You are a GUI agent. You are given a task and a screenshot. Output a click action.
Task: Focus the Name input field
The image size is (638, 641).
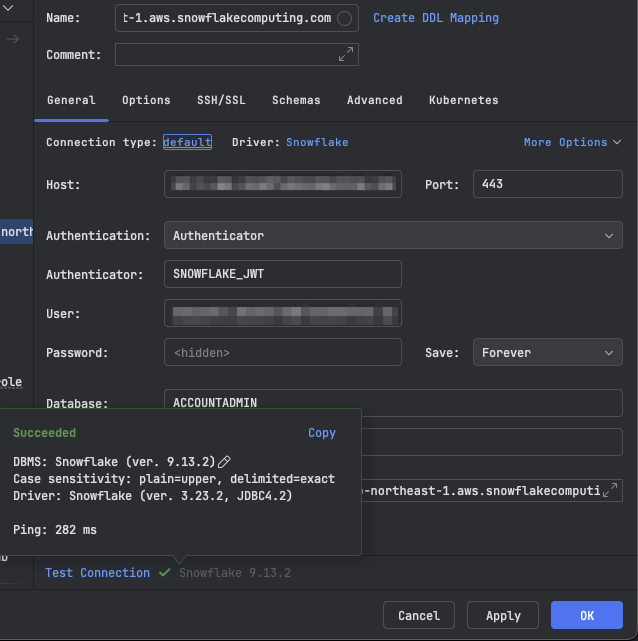tap(237, 18)
